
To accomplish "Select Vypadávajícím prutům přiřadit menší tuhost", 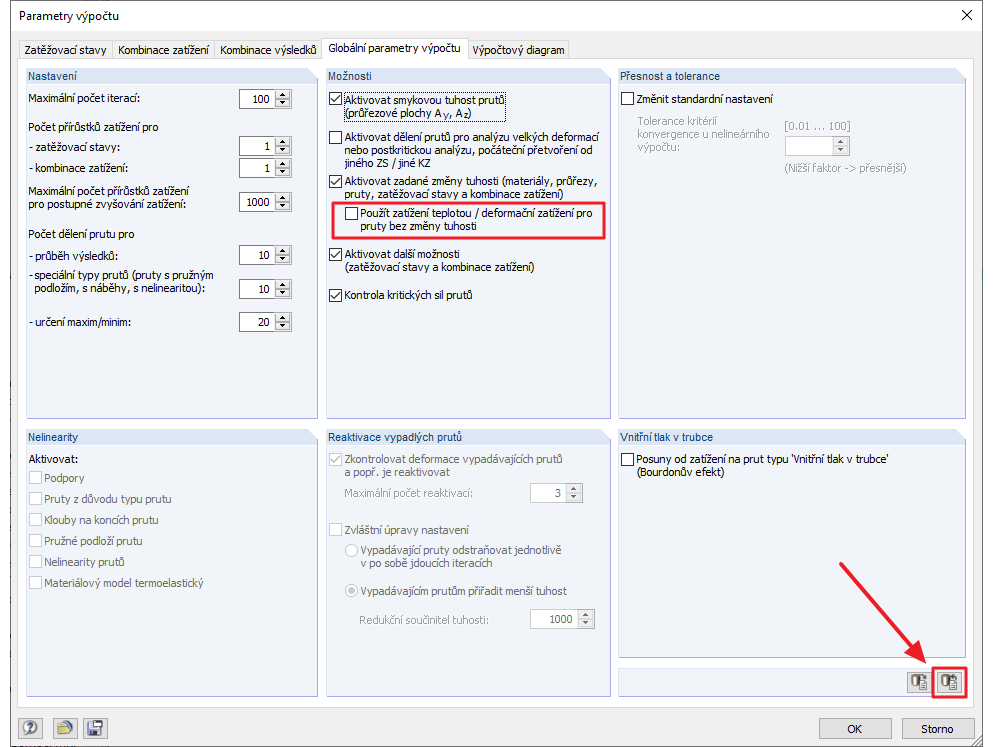I will [x=351, y=591].
